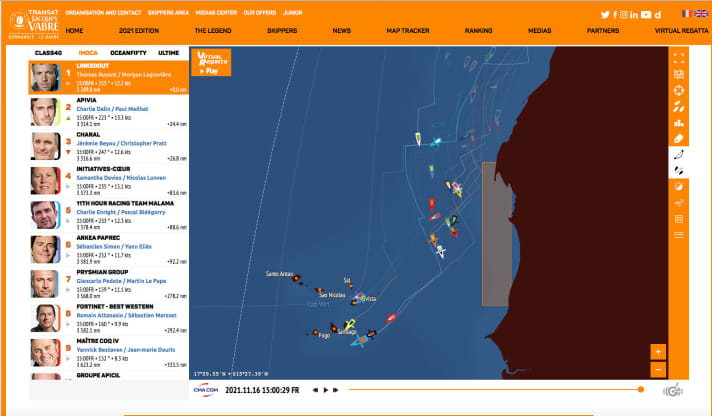Viewport: 712px width, 416px height.
Task: Open Junior link
Action: (x=293, y=13)
